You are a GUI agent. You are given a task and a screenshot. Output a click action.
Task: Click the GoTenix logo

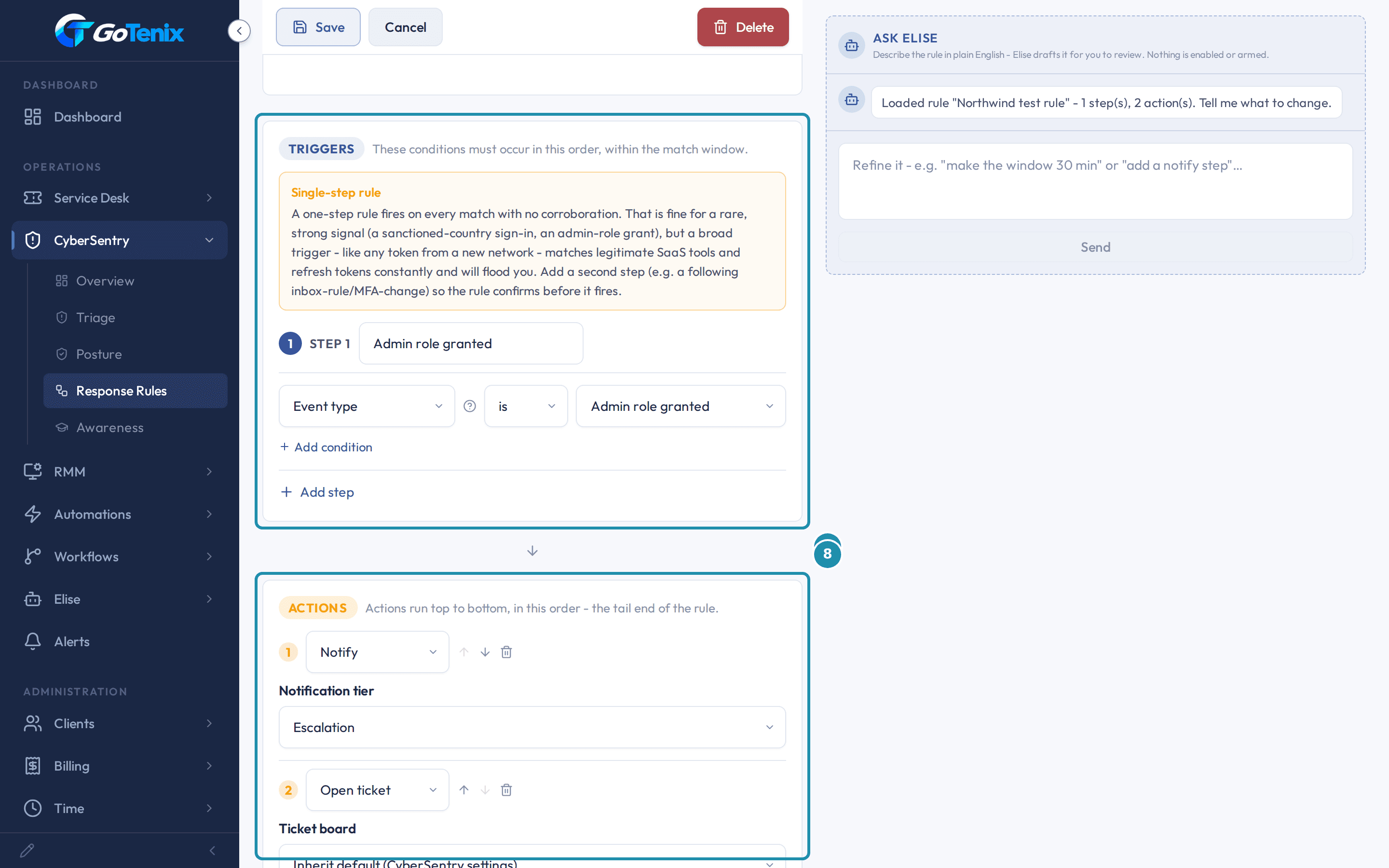point(120,30)
